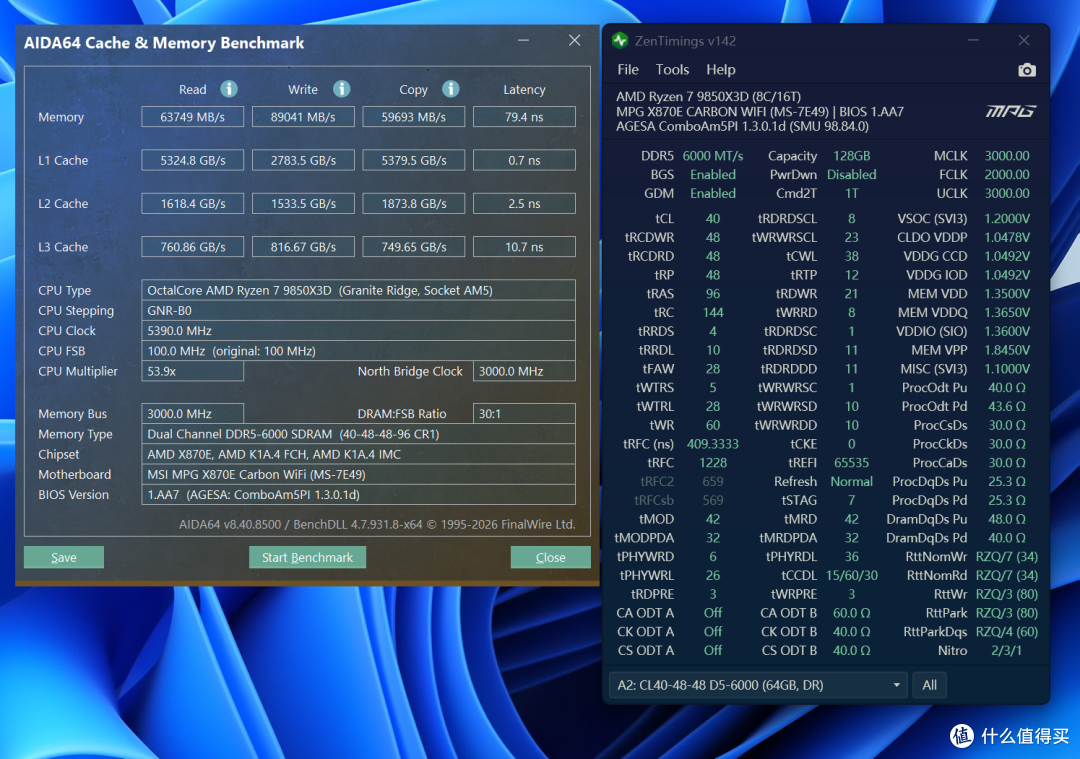The width and height of the screenshot is (1080, 759).
Task: Expand the A2 memory module dropdown
Action: pyautogui.click(x=758, y=685)
